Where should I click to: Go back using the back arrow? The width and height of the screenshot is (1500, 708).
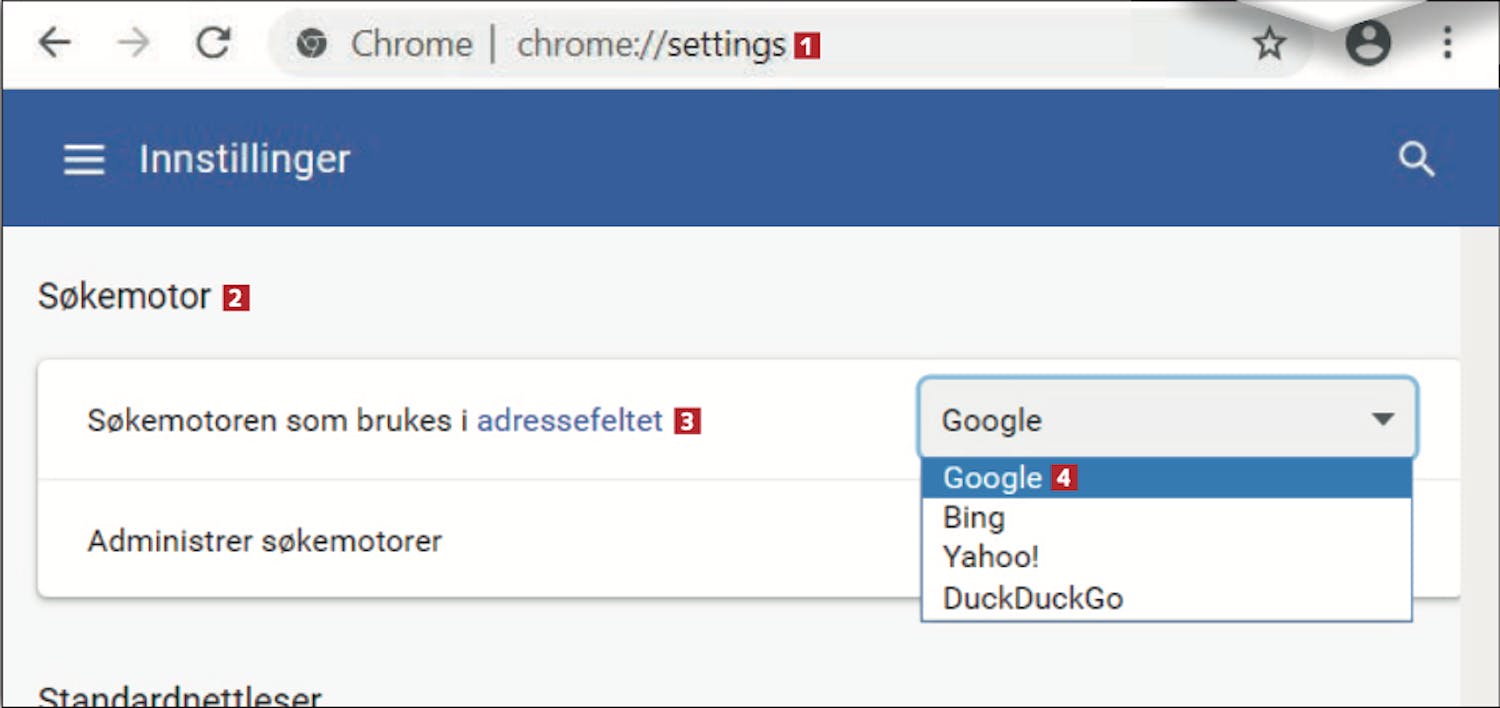[x=55, y=43]
